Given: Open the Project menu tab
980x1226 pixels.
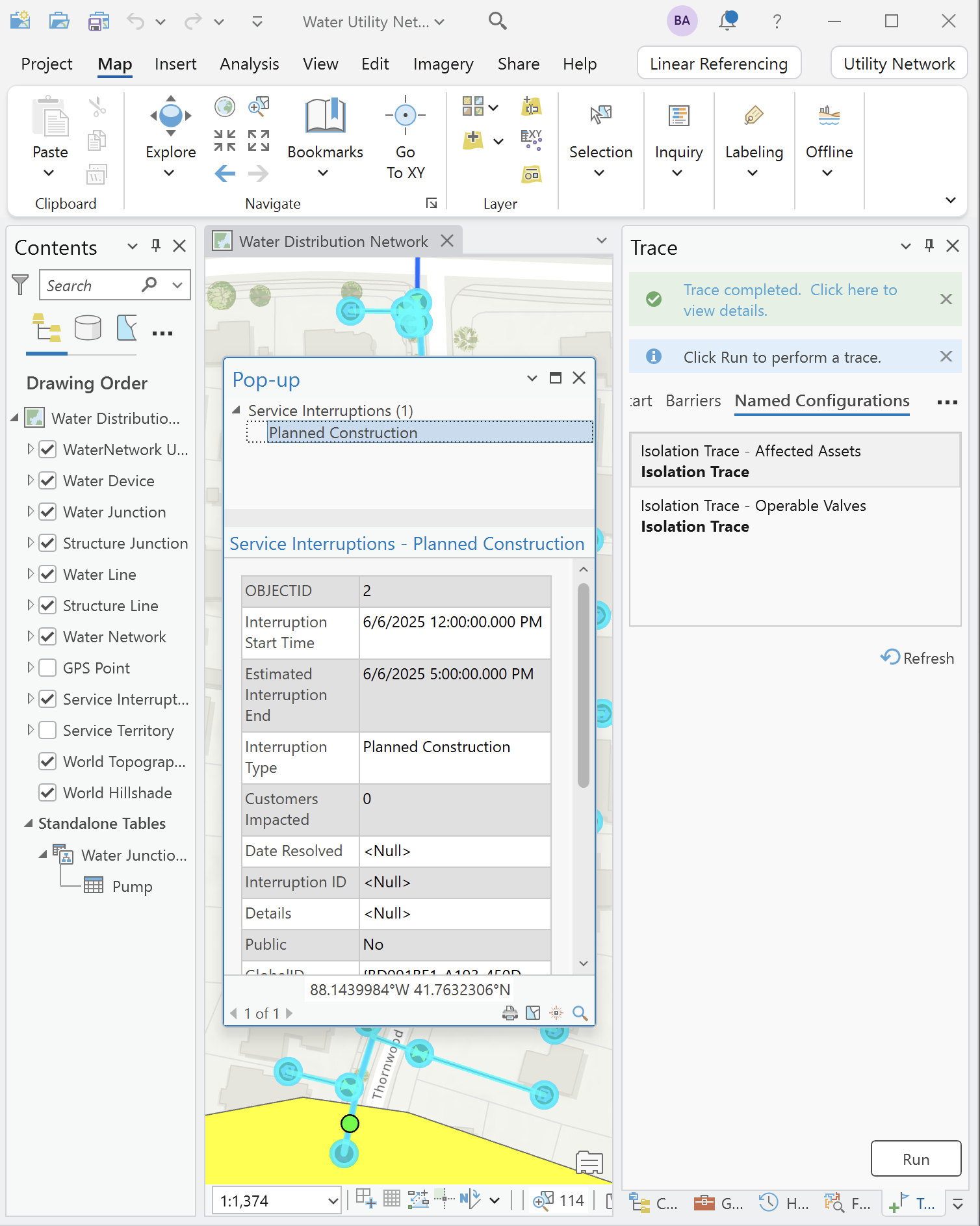Looking at the screenshot, I should (x=47, y=64).
